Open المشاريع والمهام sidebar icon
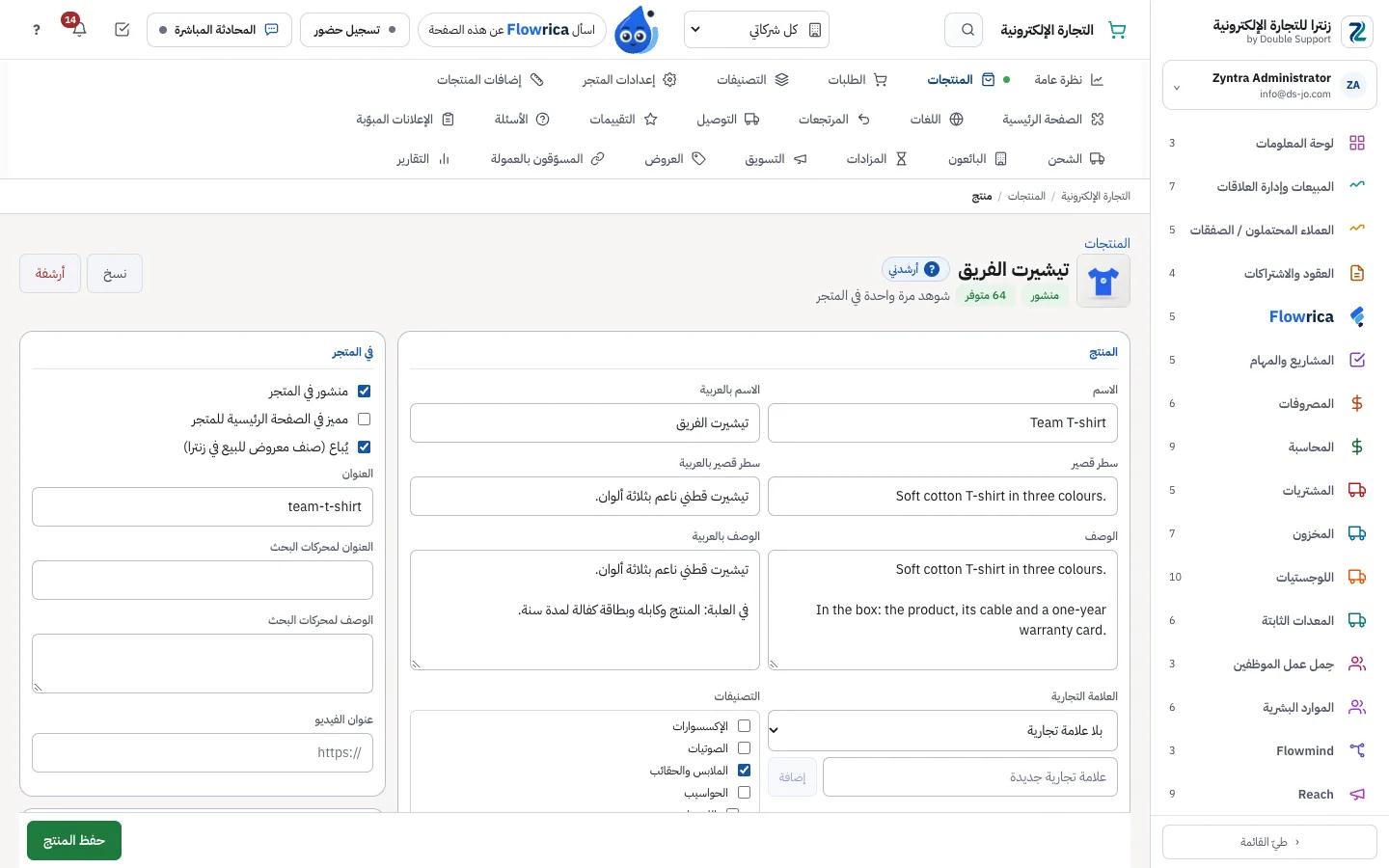 tap(1357, 360)
